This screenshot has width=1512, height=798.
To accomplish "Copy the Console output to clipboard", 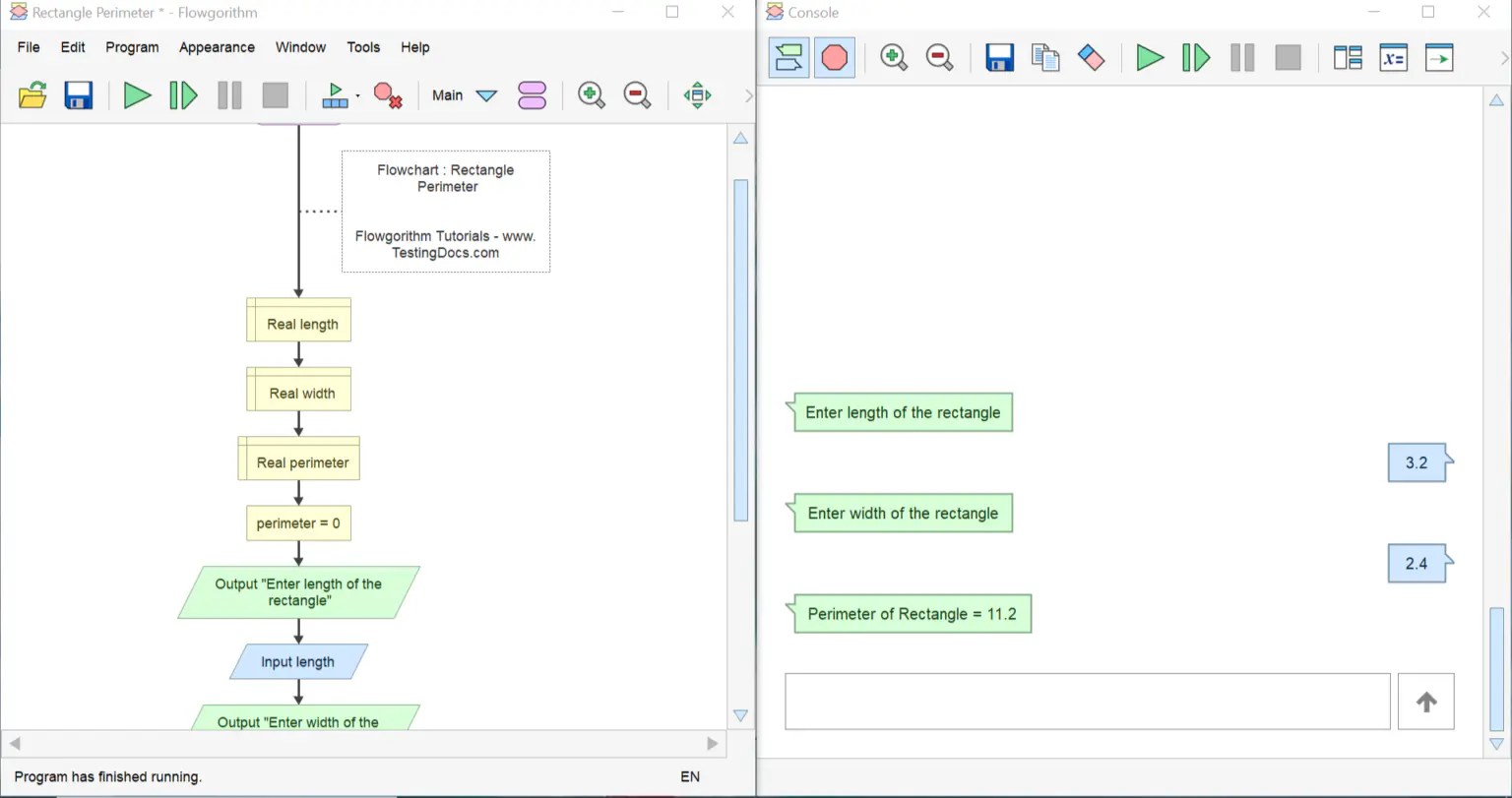I will click(x=1045, y=58).
